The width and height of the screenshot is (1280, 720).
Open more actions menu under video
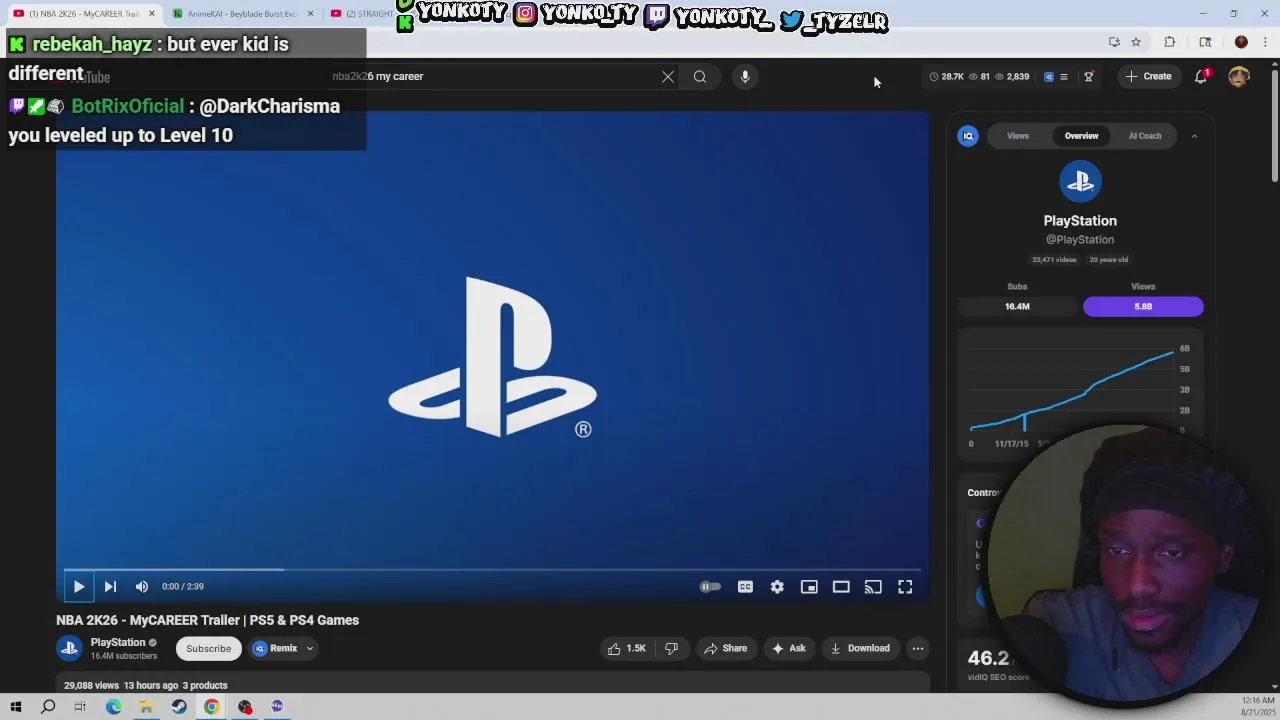[918, 648]
